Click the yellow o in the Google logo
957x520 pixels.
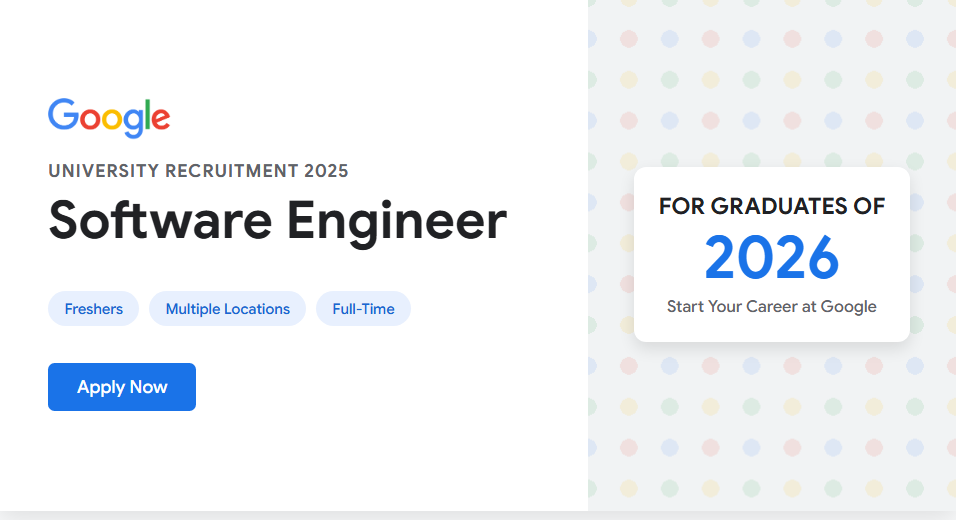click(x=111, y=120)
